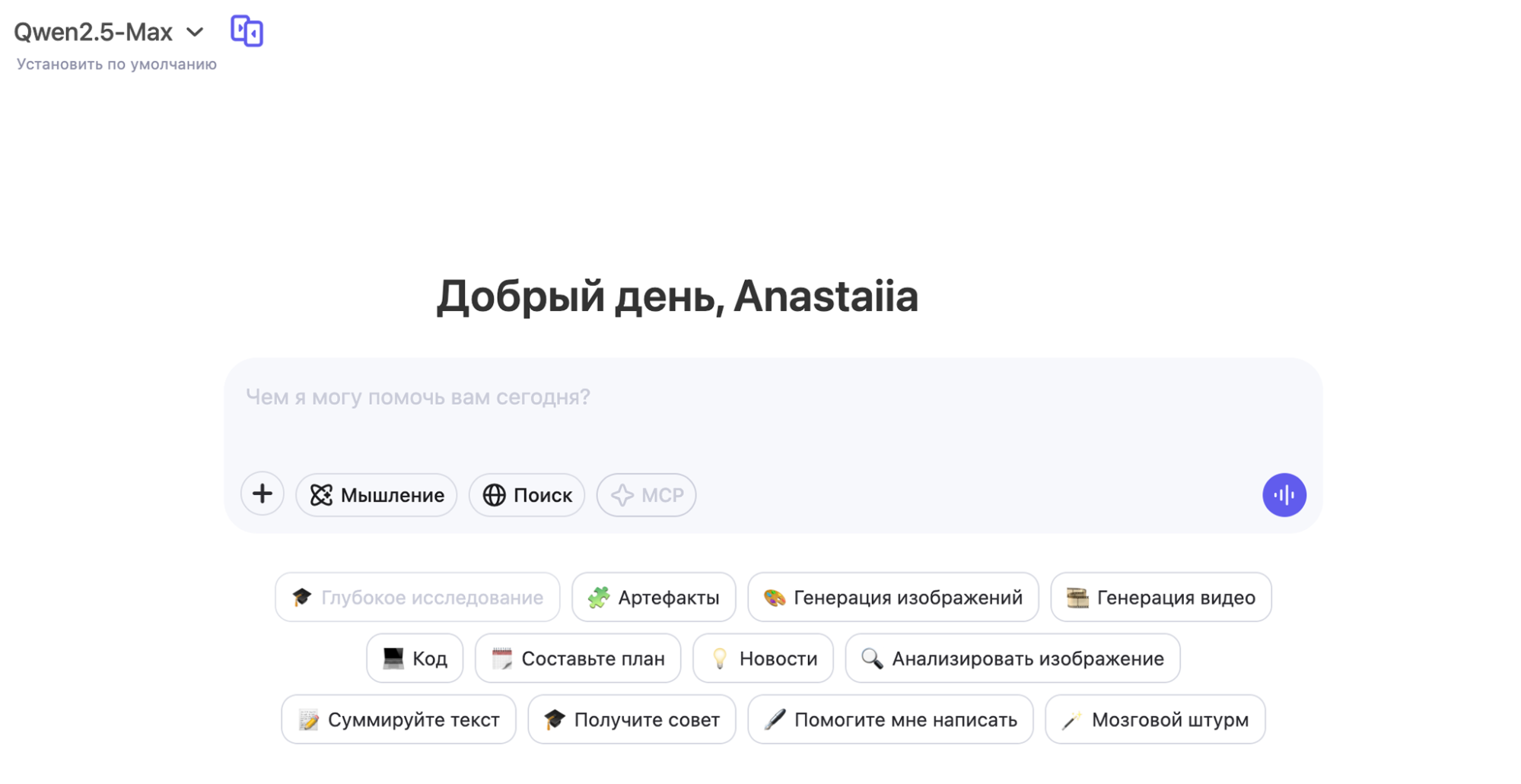Click the message input field placeholder
The width and height of the screenshot is (1521, 784).
coord(417,397)
